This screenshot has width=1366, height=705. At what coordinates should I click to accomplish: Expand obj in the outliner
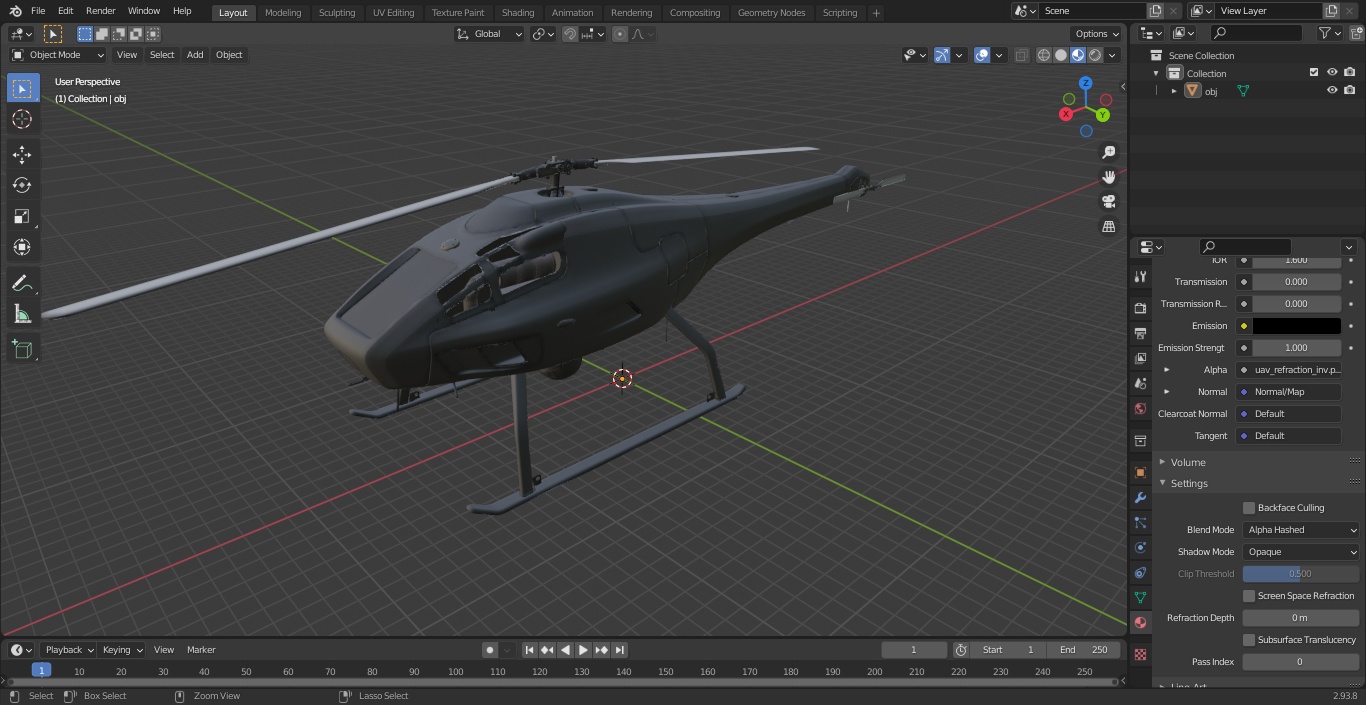(1174, 91)
